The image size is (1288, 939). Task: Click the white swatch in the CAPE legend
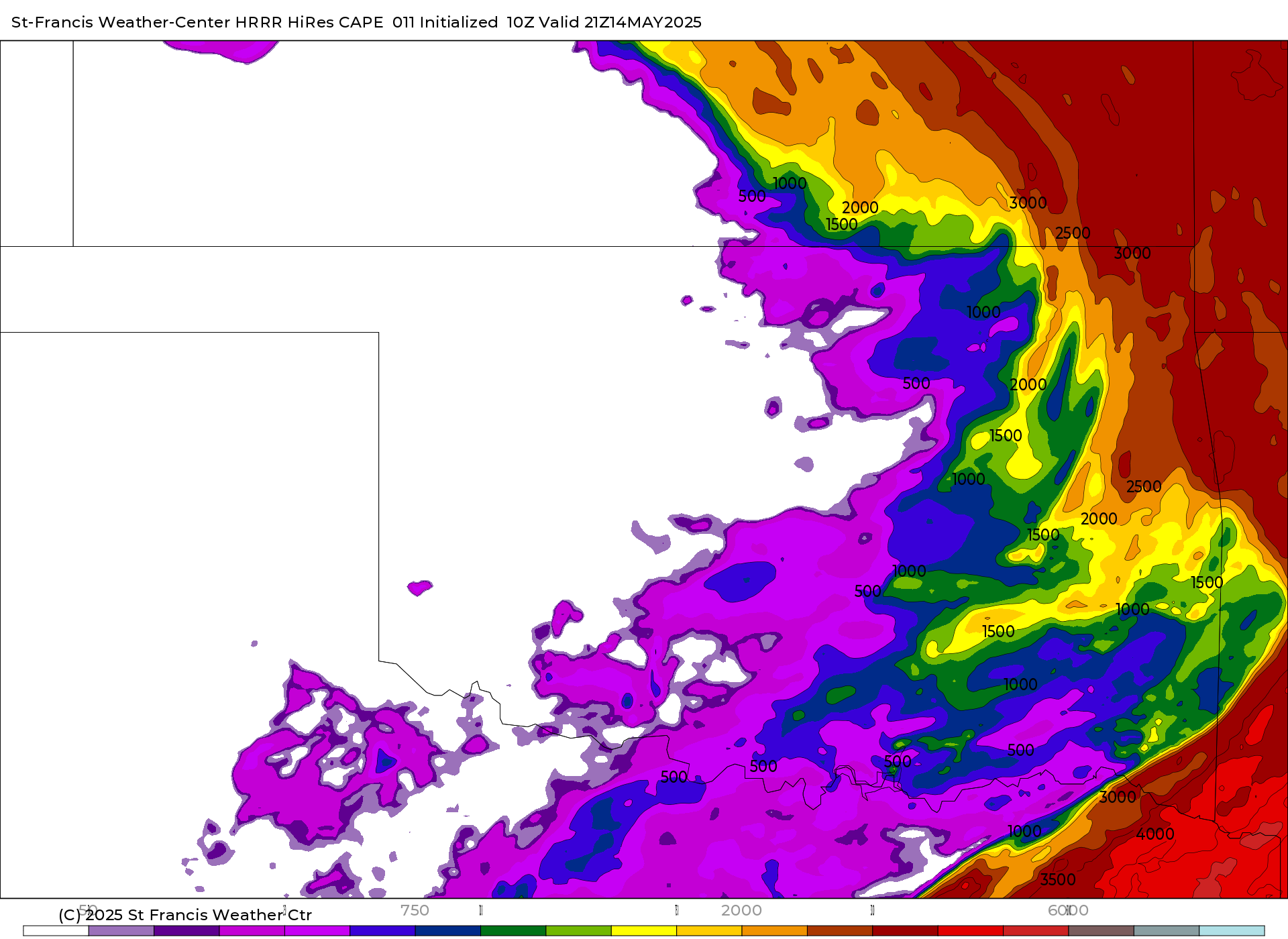click(56, 930)
